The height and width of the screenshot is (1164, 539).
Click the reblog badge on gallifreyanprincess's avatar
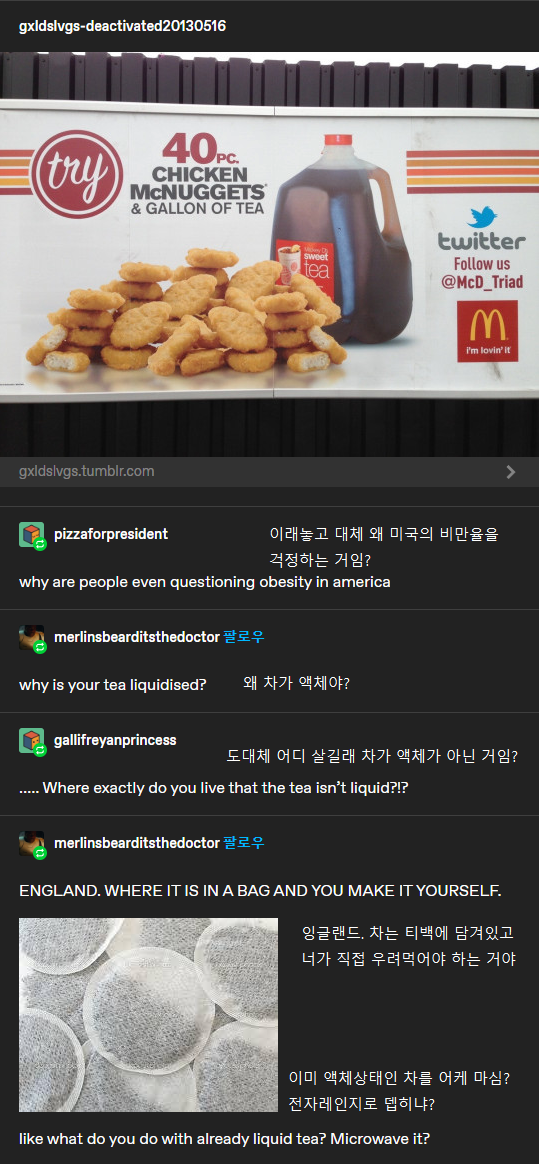point(41,751)
